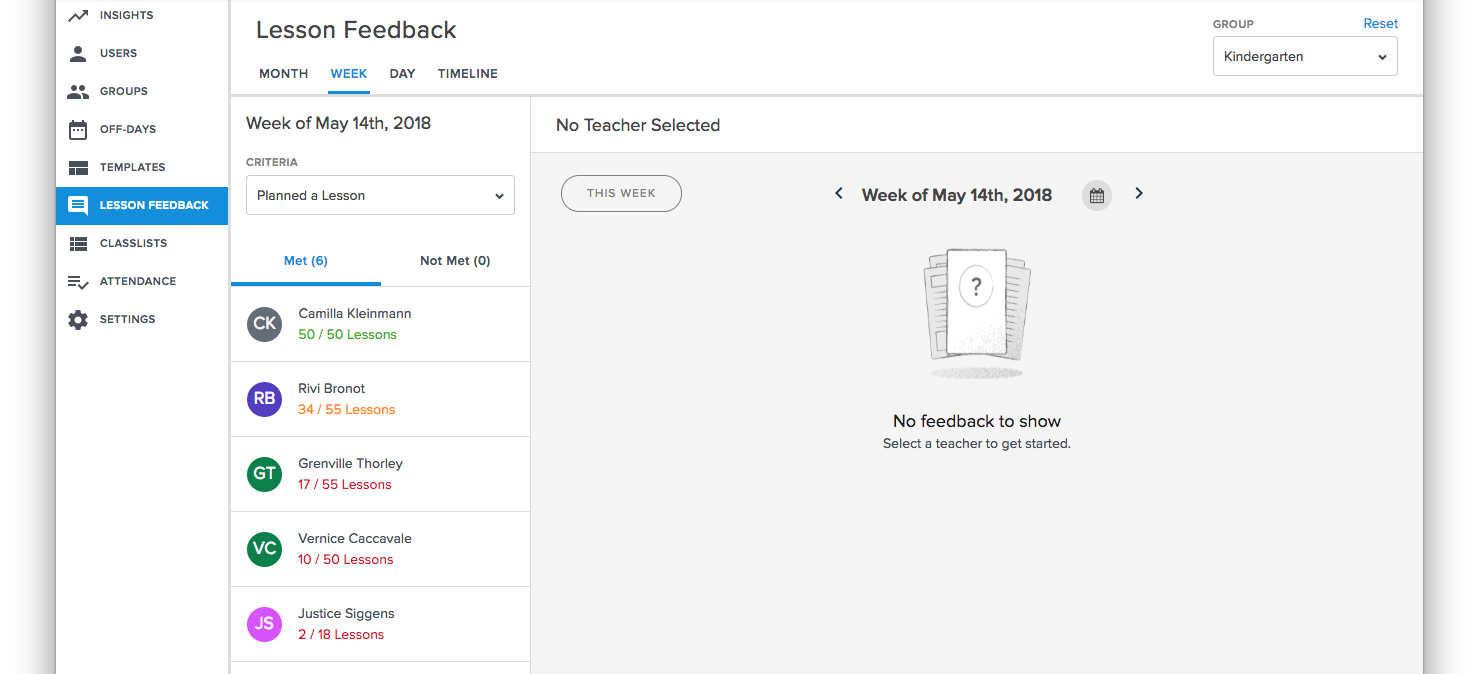Select the Week view tab

(x=349, y=74)
